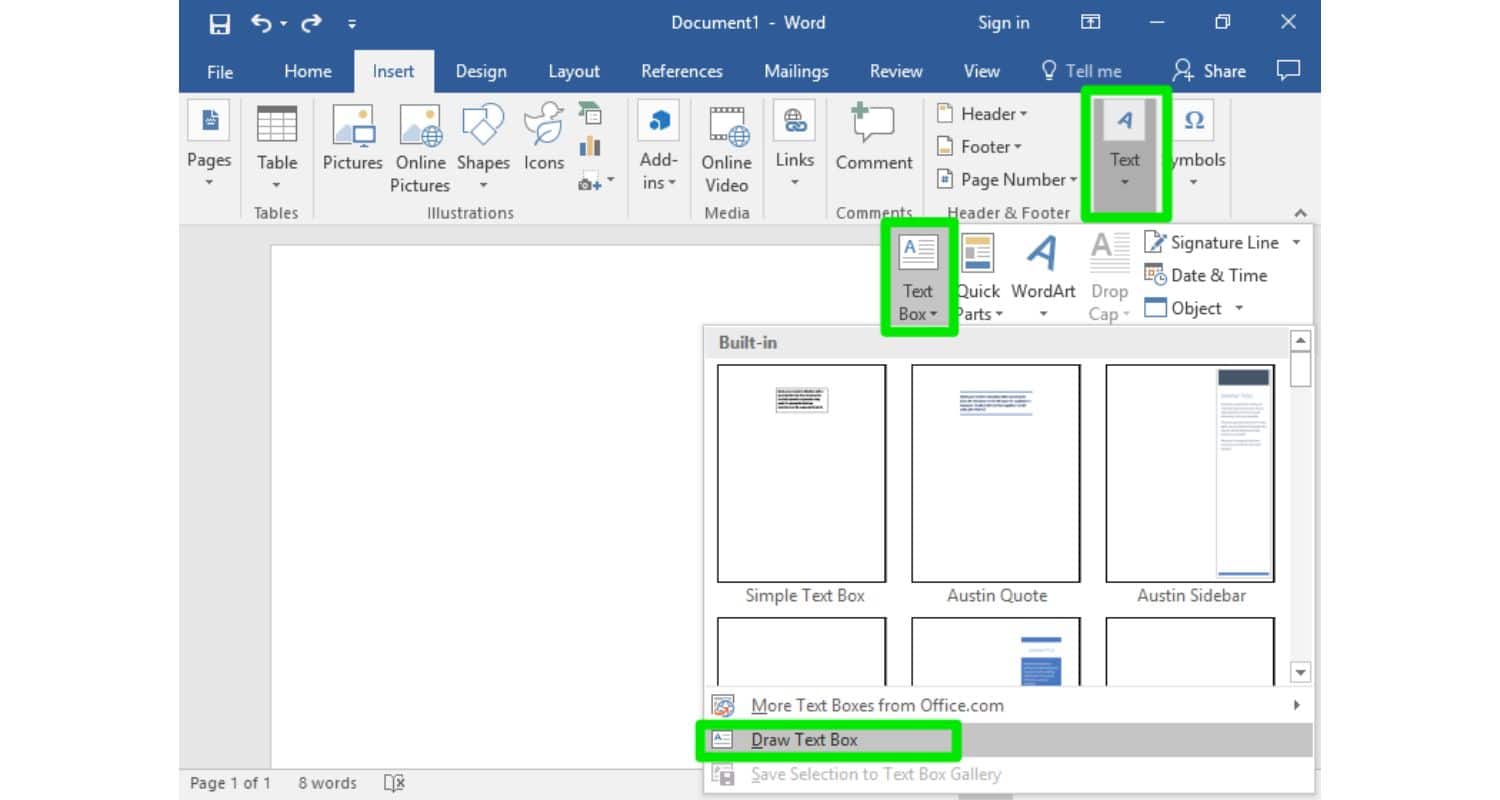Open More Text Boxes from Office.com
1500x800 pixels.
(x=1009, y=706)
